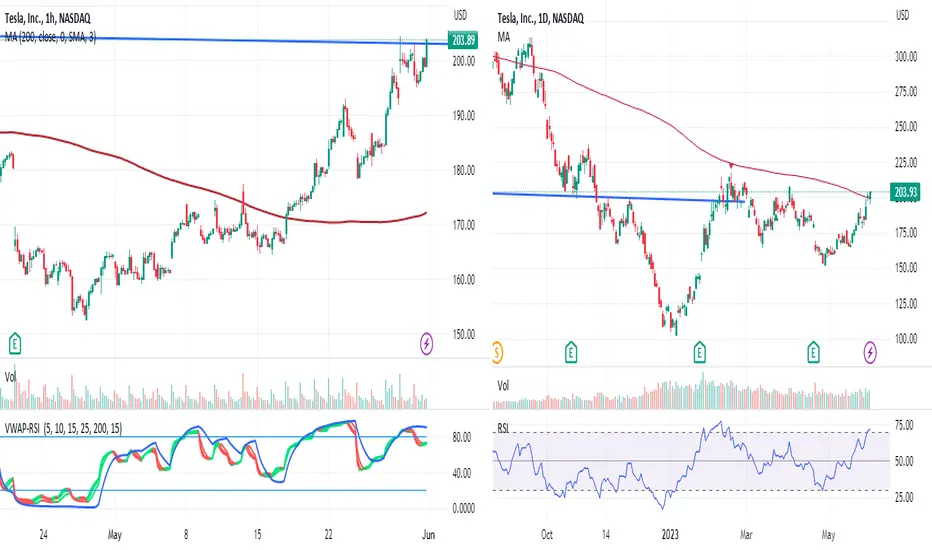The width and height of the screenshot is (932, 550).
Task: Click the 'Jun' date on 1h time axis
Action: (x=428, y=535)
